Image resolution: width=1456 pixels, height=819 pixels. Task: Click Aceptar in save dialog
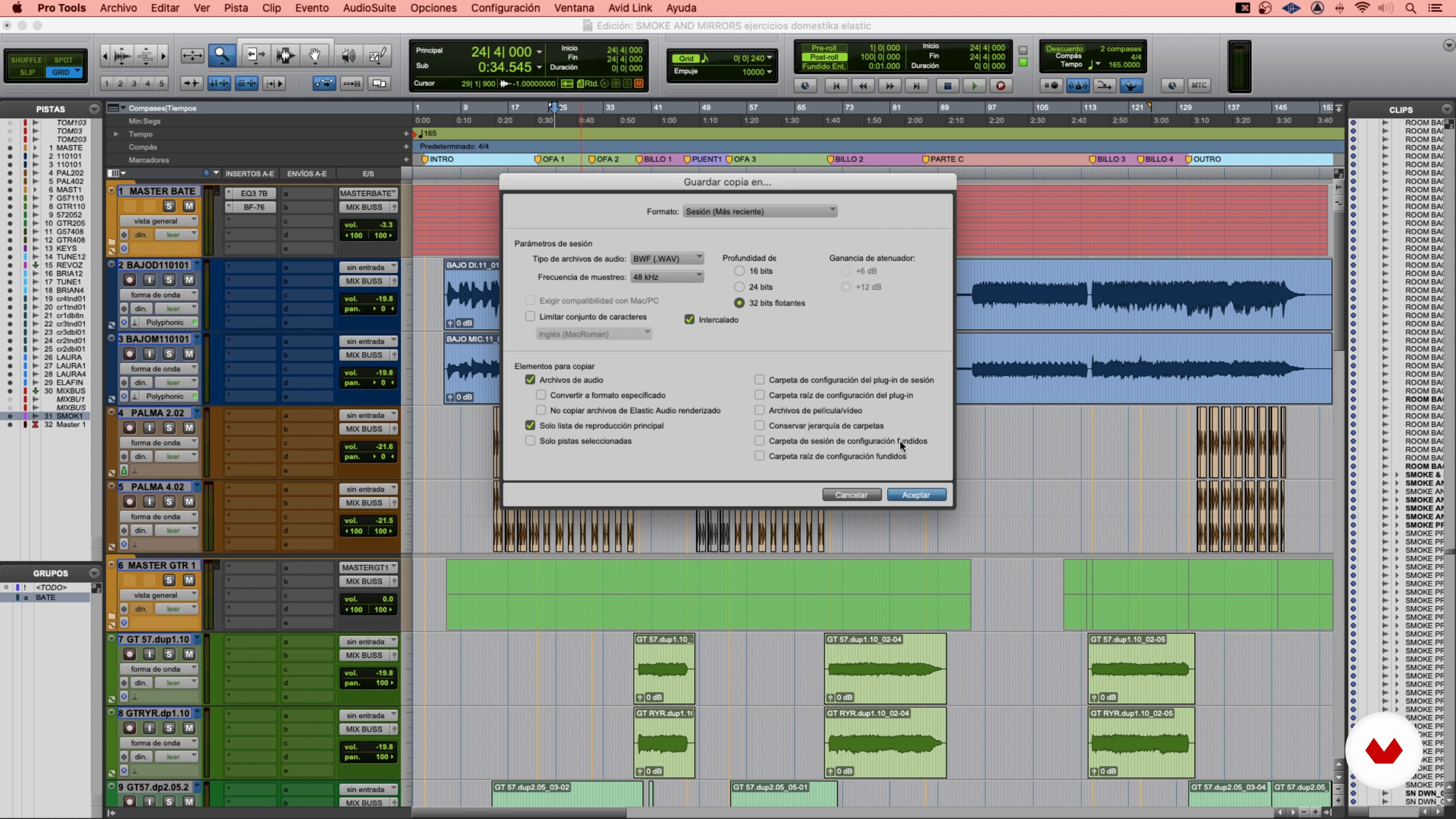pyautogui.click(x=916, y=495)
